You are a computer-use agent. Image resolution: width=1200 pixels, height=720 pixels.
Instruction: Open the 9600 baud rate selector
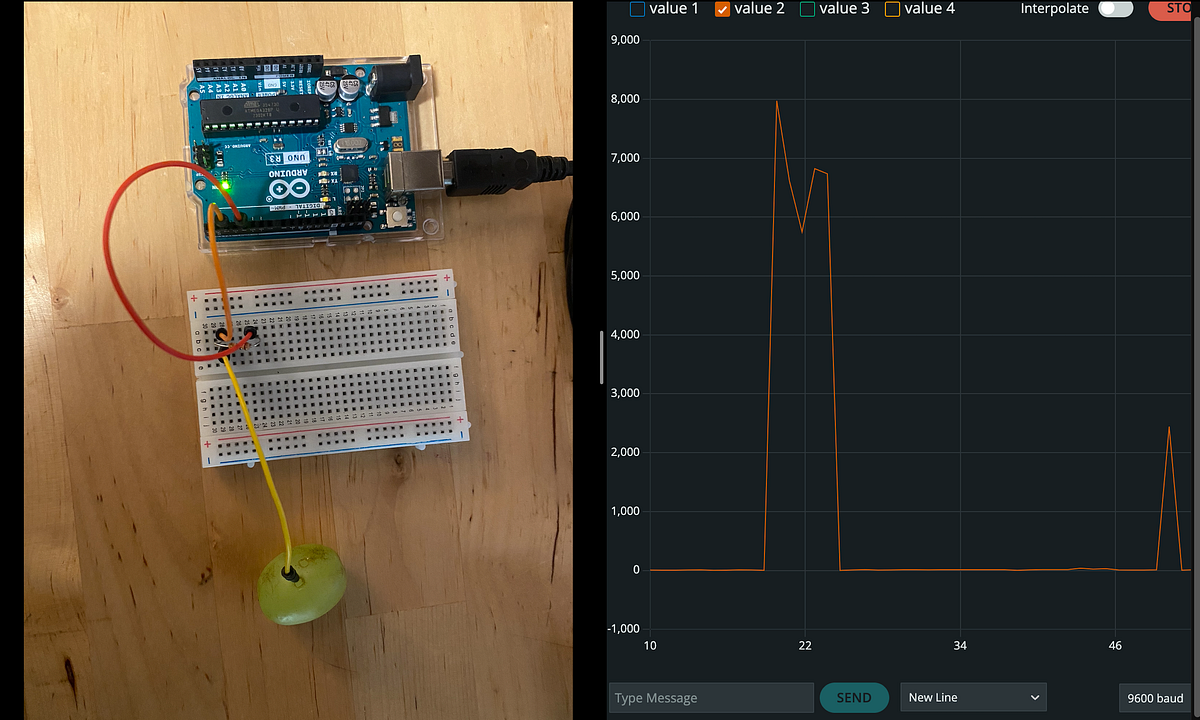(1155, 697)
